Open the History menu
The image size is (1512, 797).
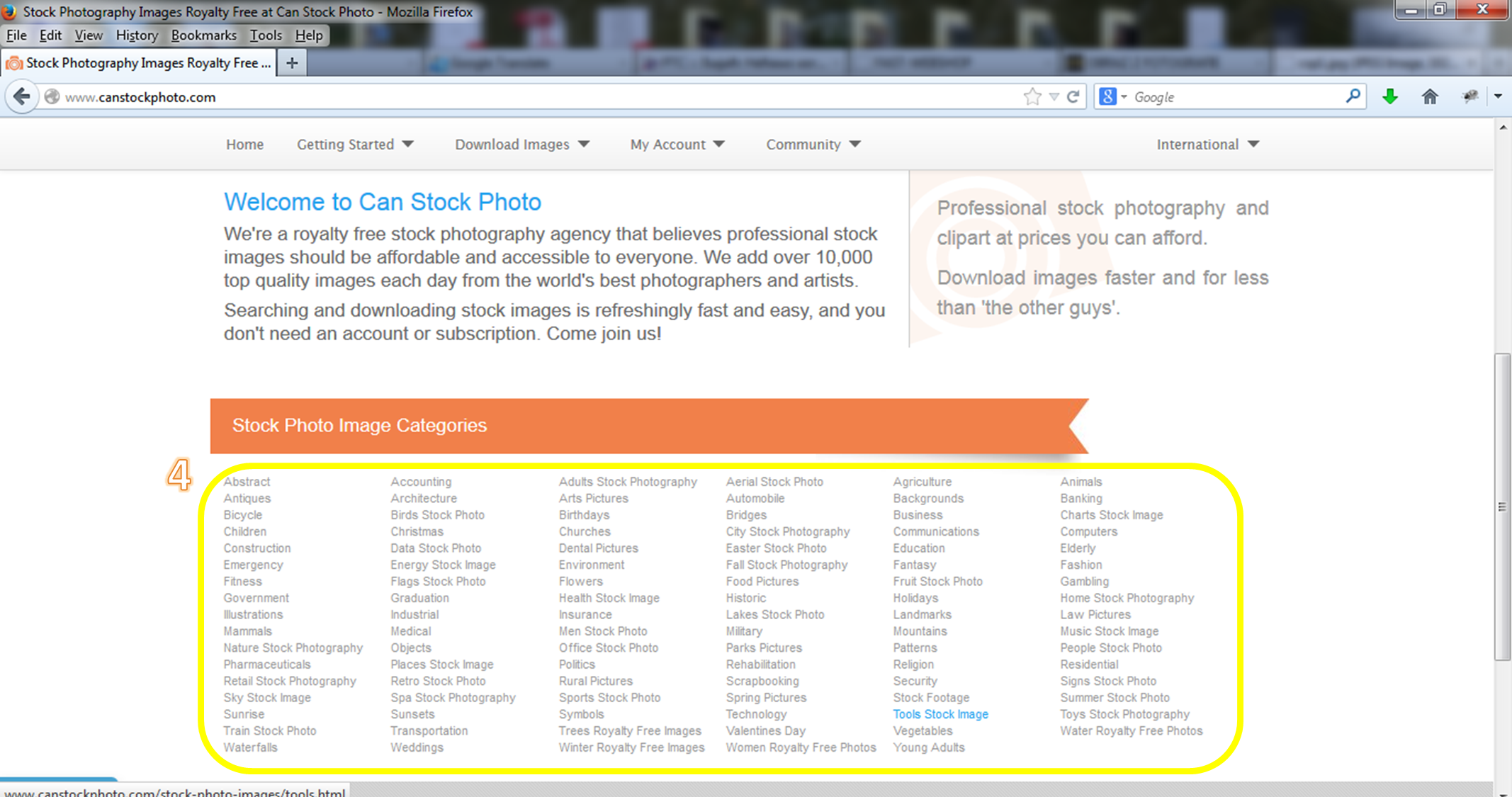[x=137, y=35]
